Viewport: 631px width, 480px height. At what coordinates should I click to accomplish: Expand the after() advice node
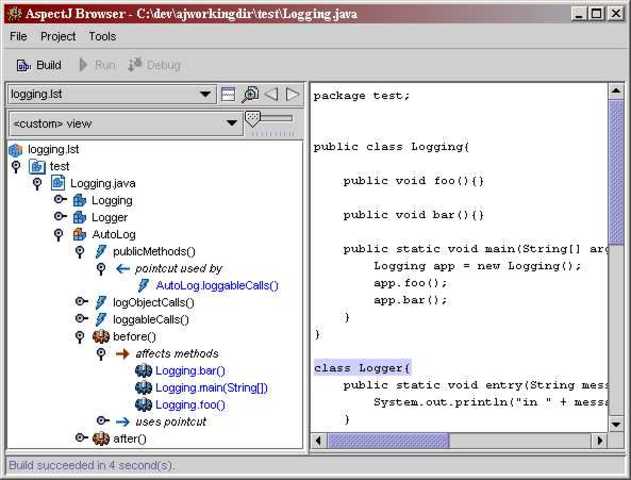(x=82, y=437)
